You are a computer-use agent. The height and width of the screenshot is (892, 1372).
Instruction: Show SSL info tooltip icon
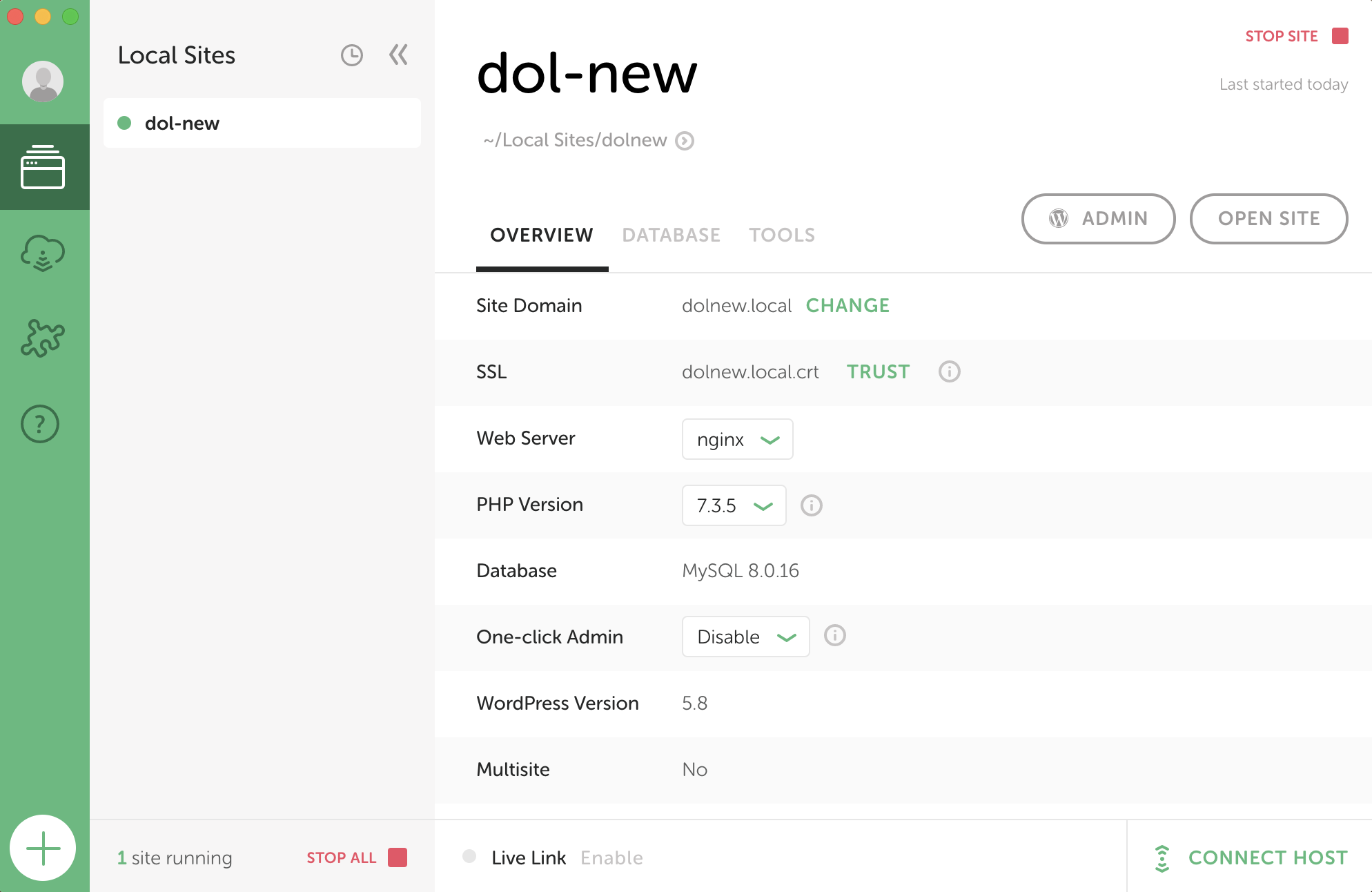pyautogui.click(x=949, y=371)
